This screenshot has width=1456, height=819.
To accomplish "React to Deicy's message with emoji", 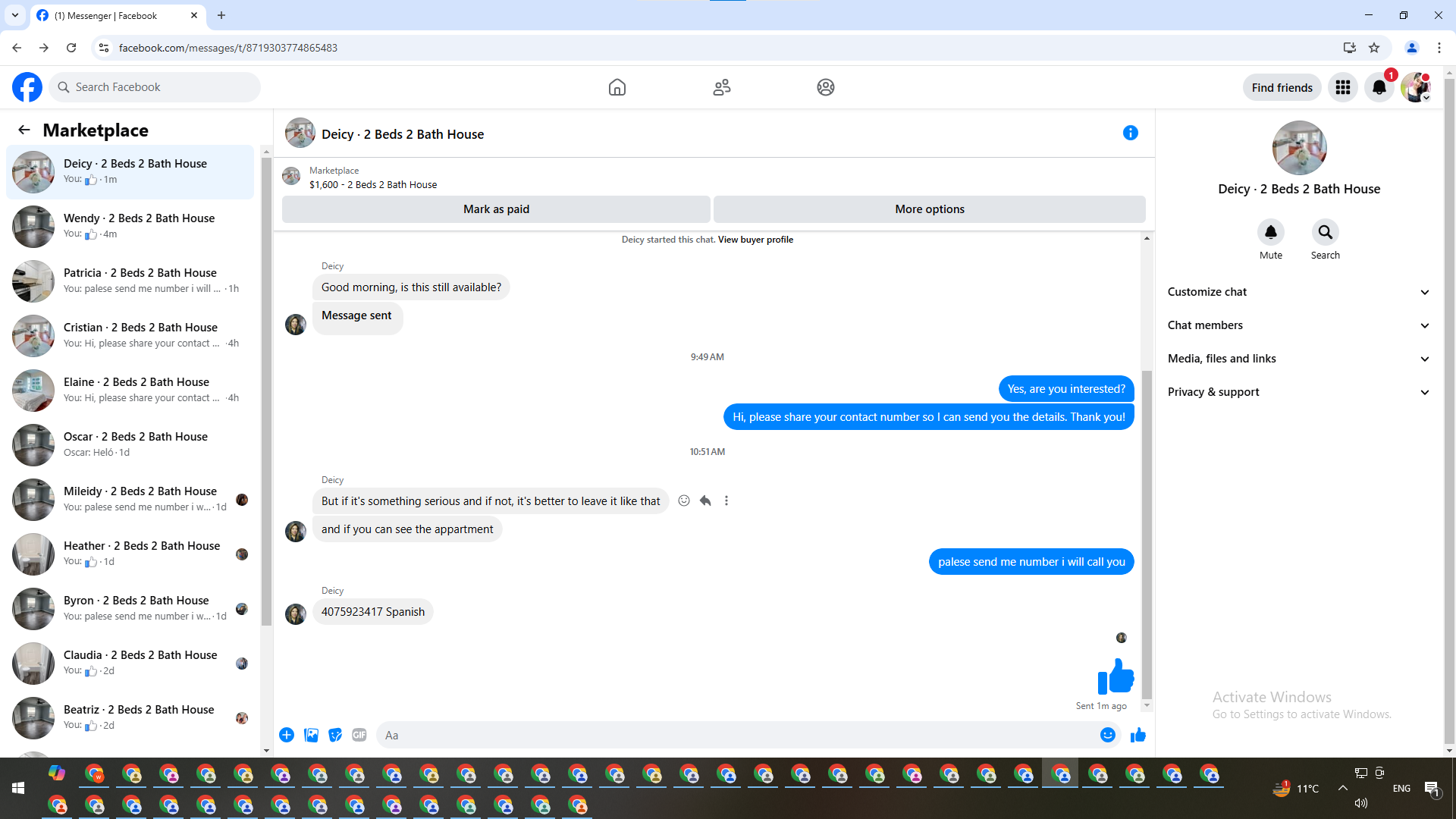I will tap(684, 500).
